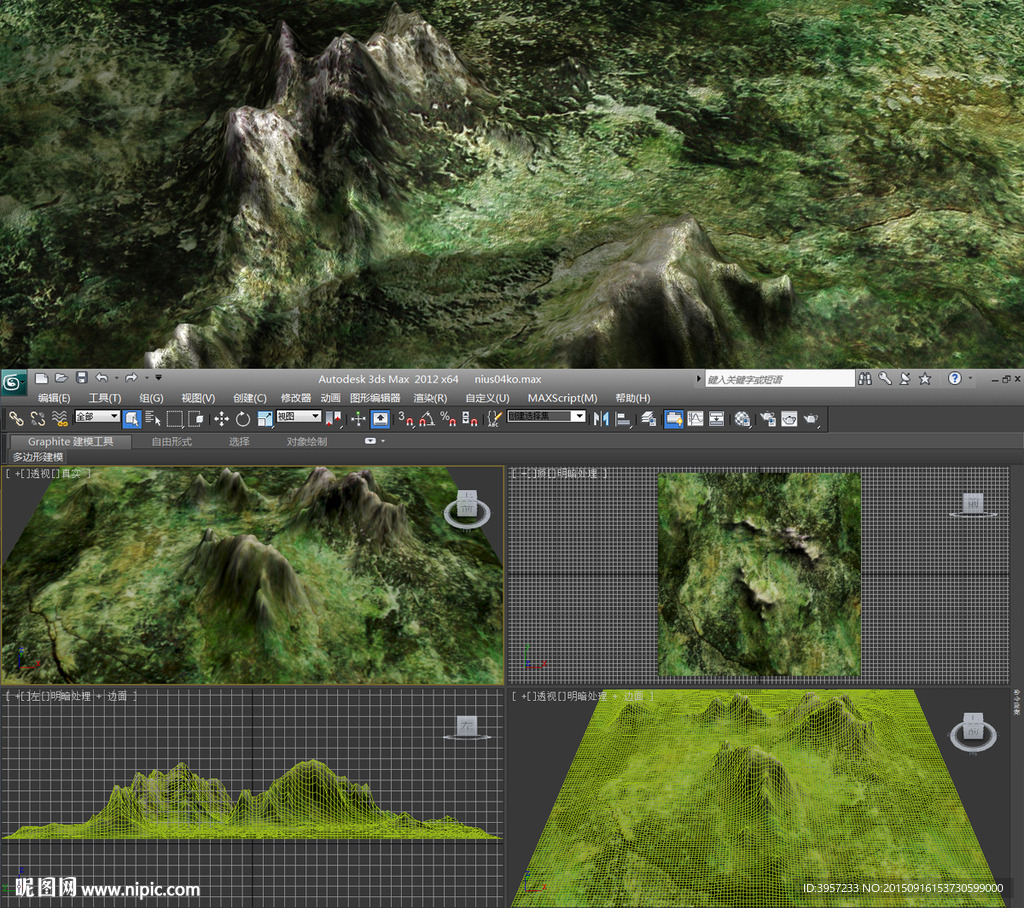This screenshot has height=908, width=1024.
Task: Click the keyword search input field
Action: click(x=779, y=379)
